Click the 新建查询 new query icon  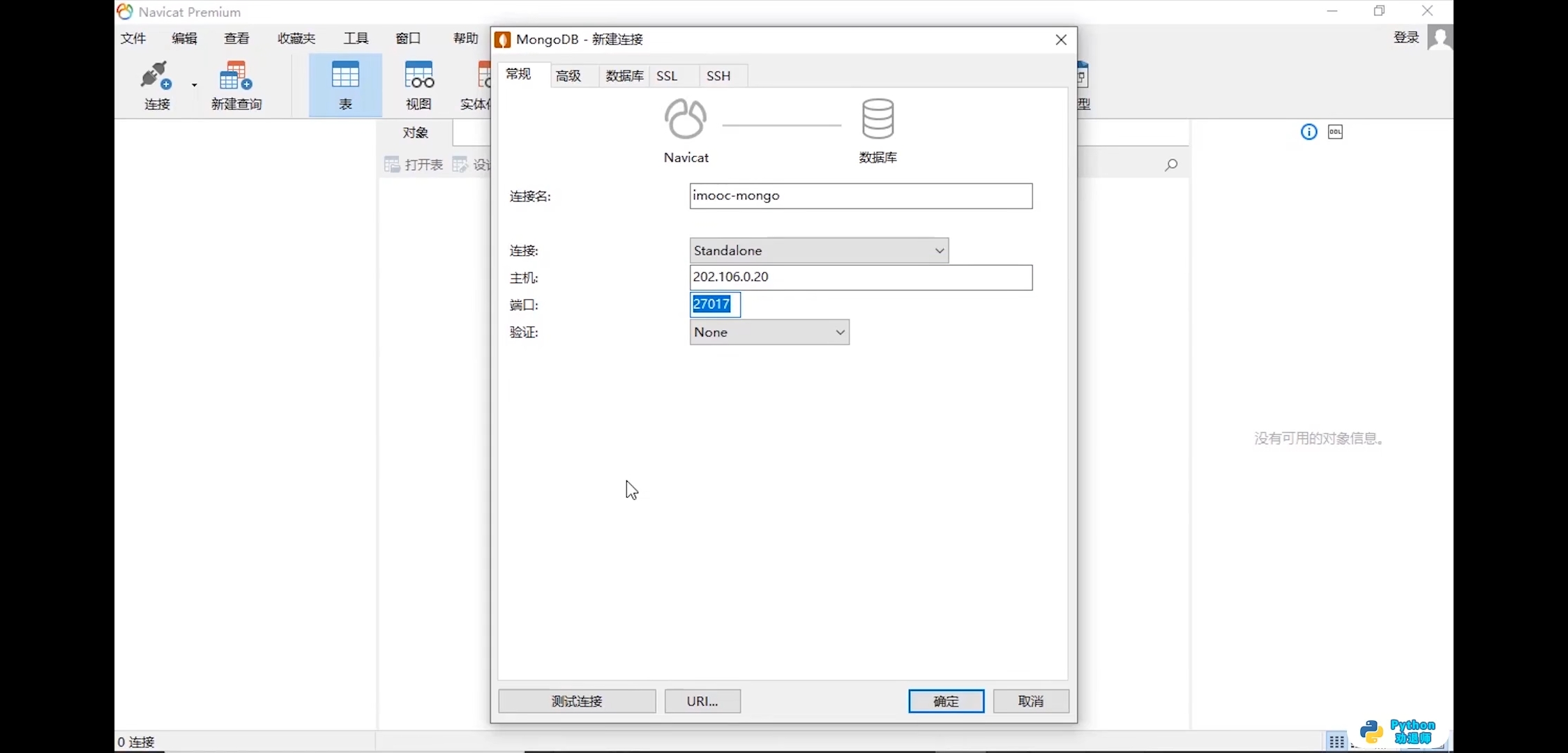click(236, 85)
